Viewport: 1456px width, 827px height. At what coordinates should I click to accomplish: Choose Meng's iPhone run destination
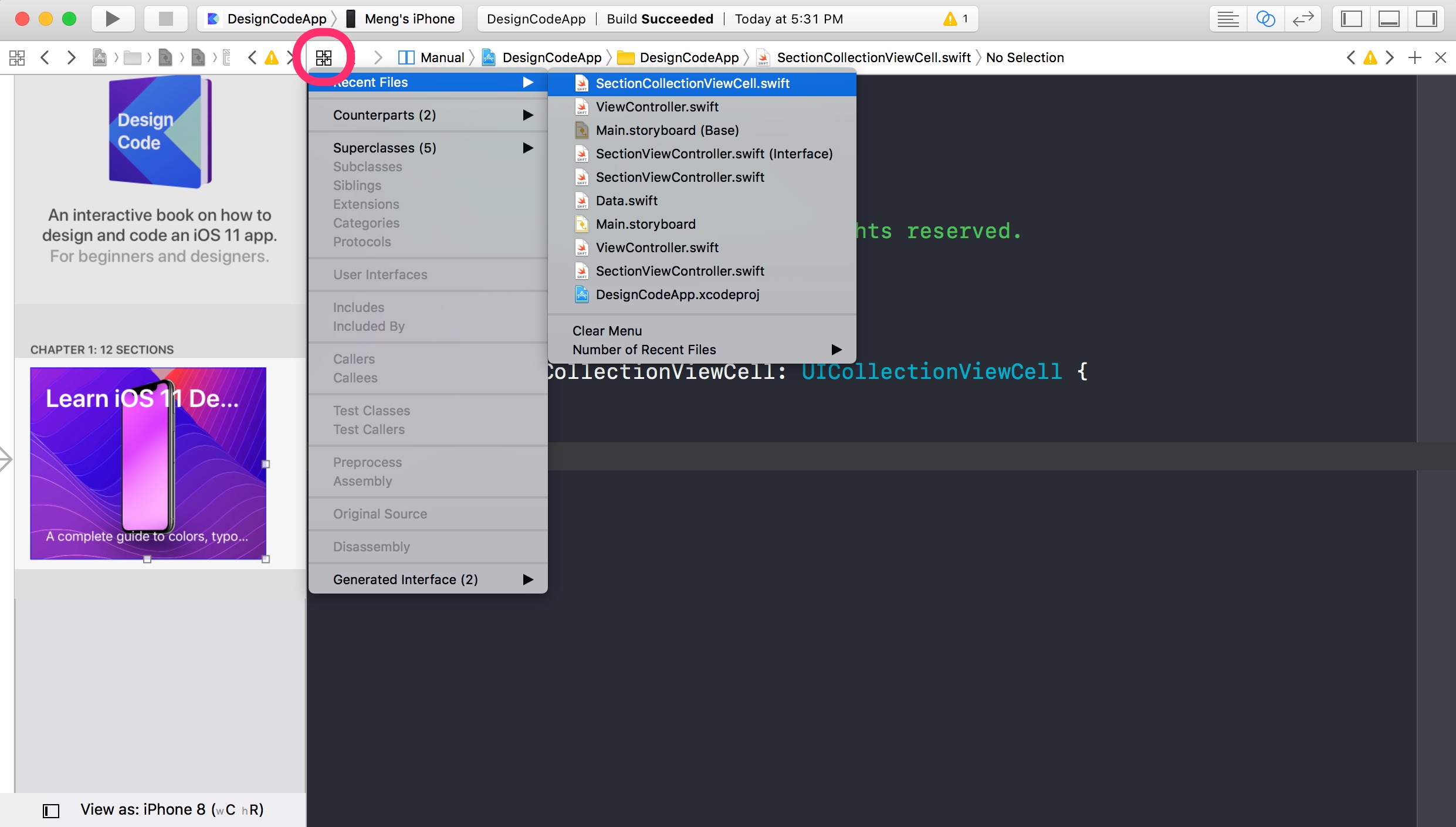(x=402, y=19)
